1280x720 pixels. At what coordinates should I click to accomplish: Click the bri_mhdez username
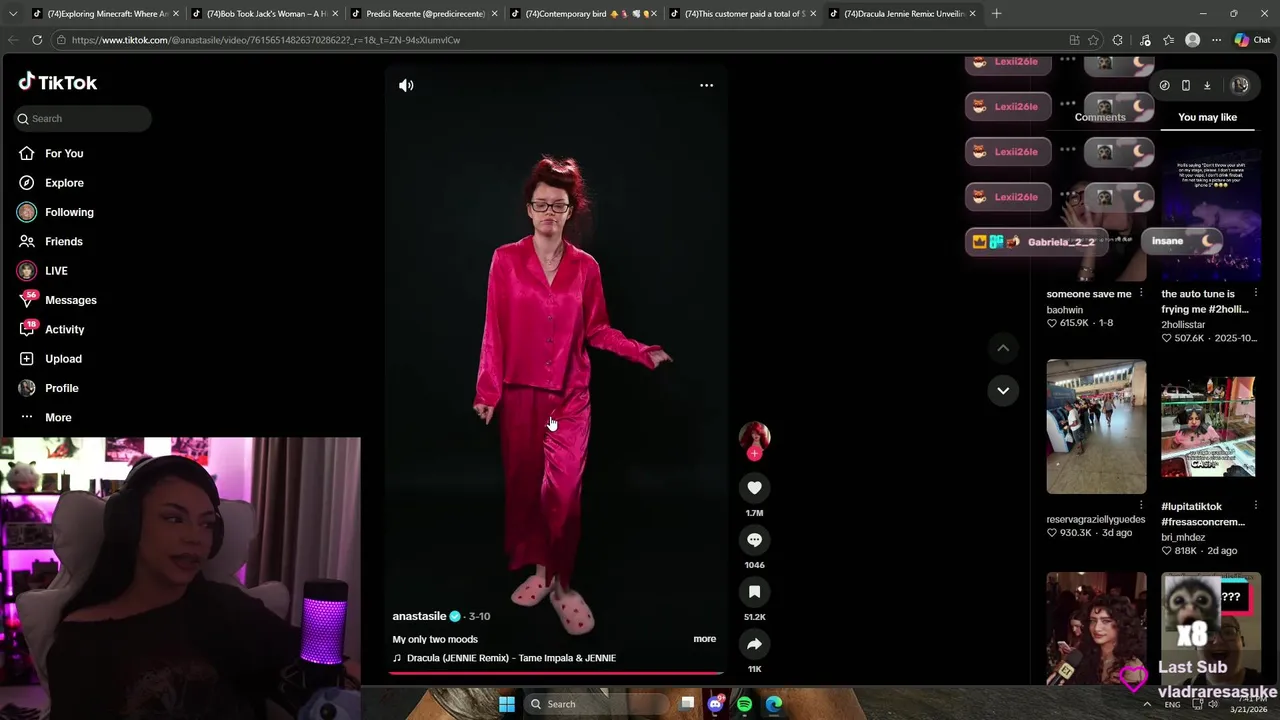click(1183, 537)
